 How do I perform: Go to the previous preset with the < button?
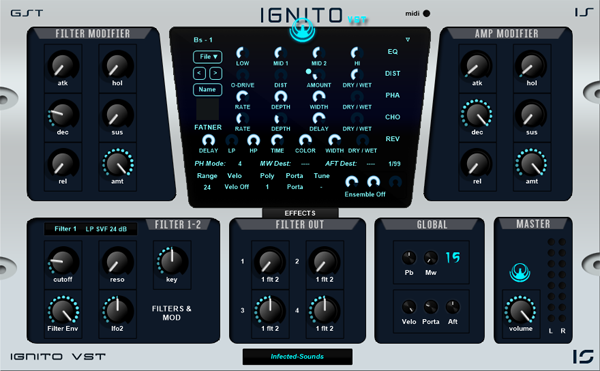tap(199, 73)
